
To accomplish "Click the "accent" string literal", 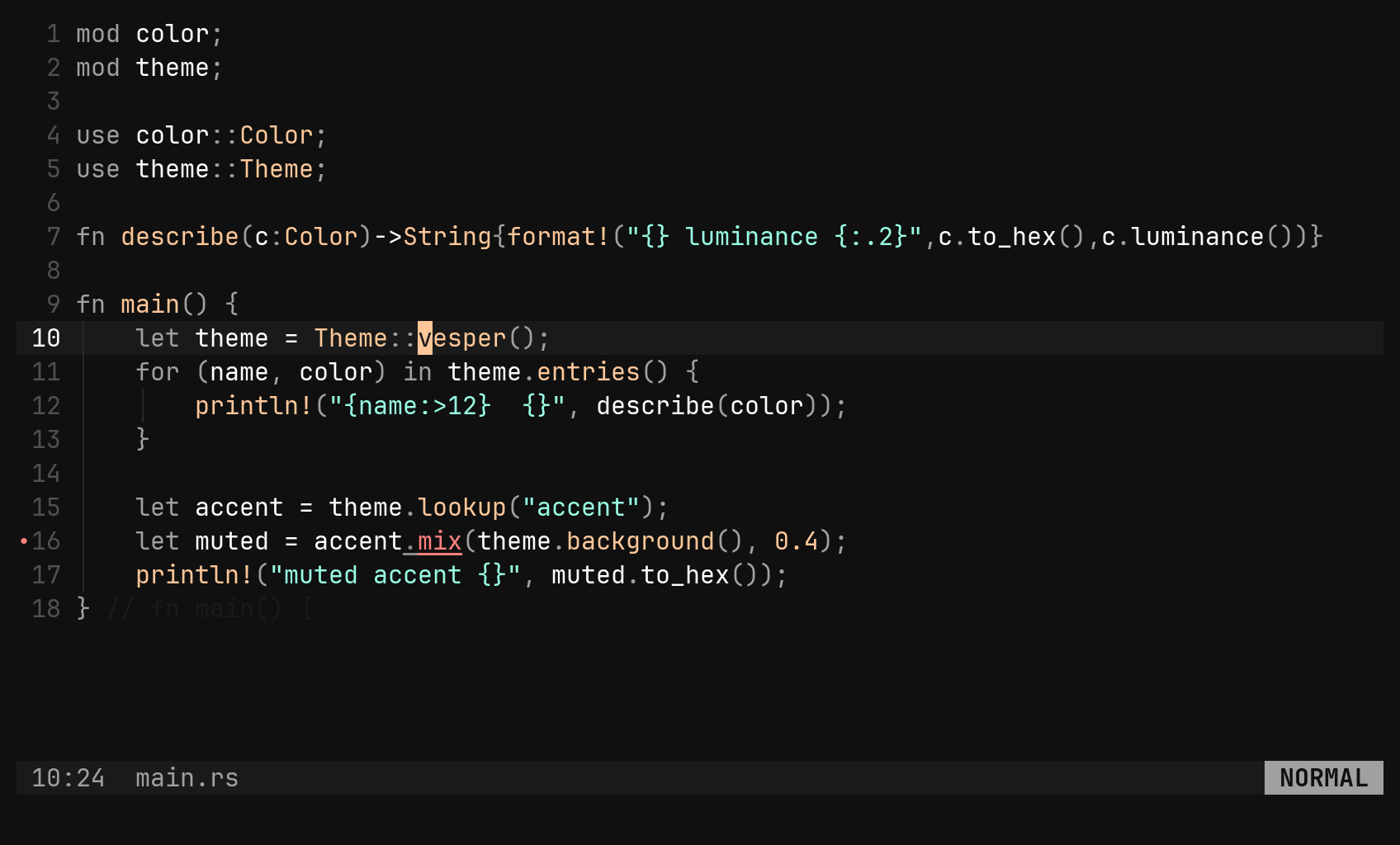I will [x=581, y=507].
